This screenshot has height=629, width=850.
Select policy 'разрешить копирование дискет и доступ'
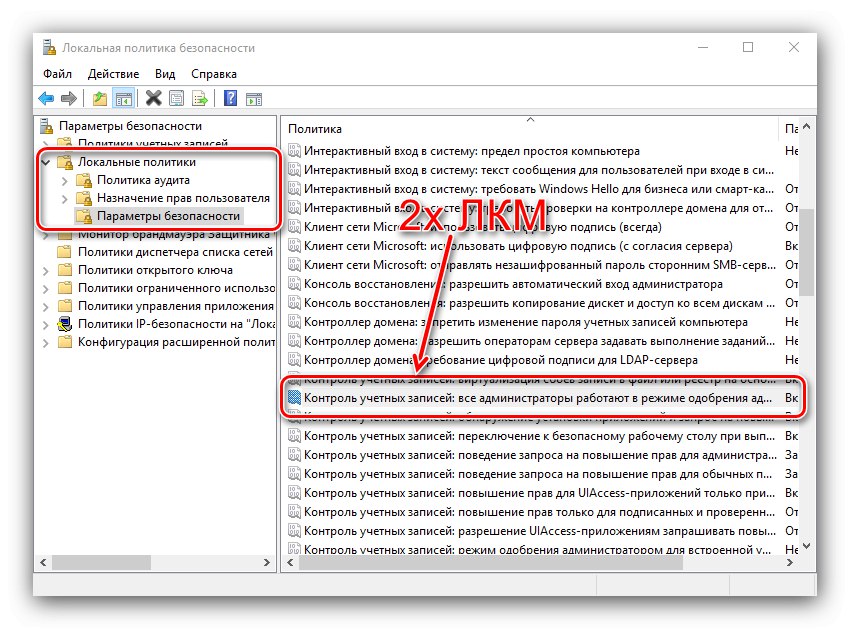(x=539, y=303)
